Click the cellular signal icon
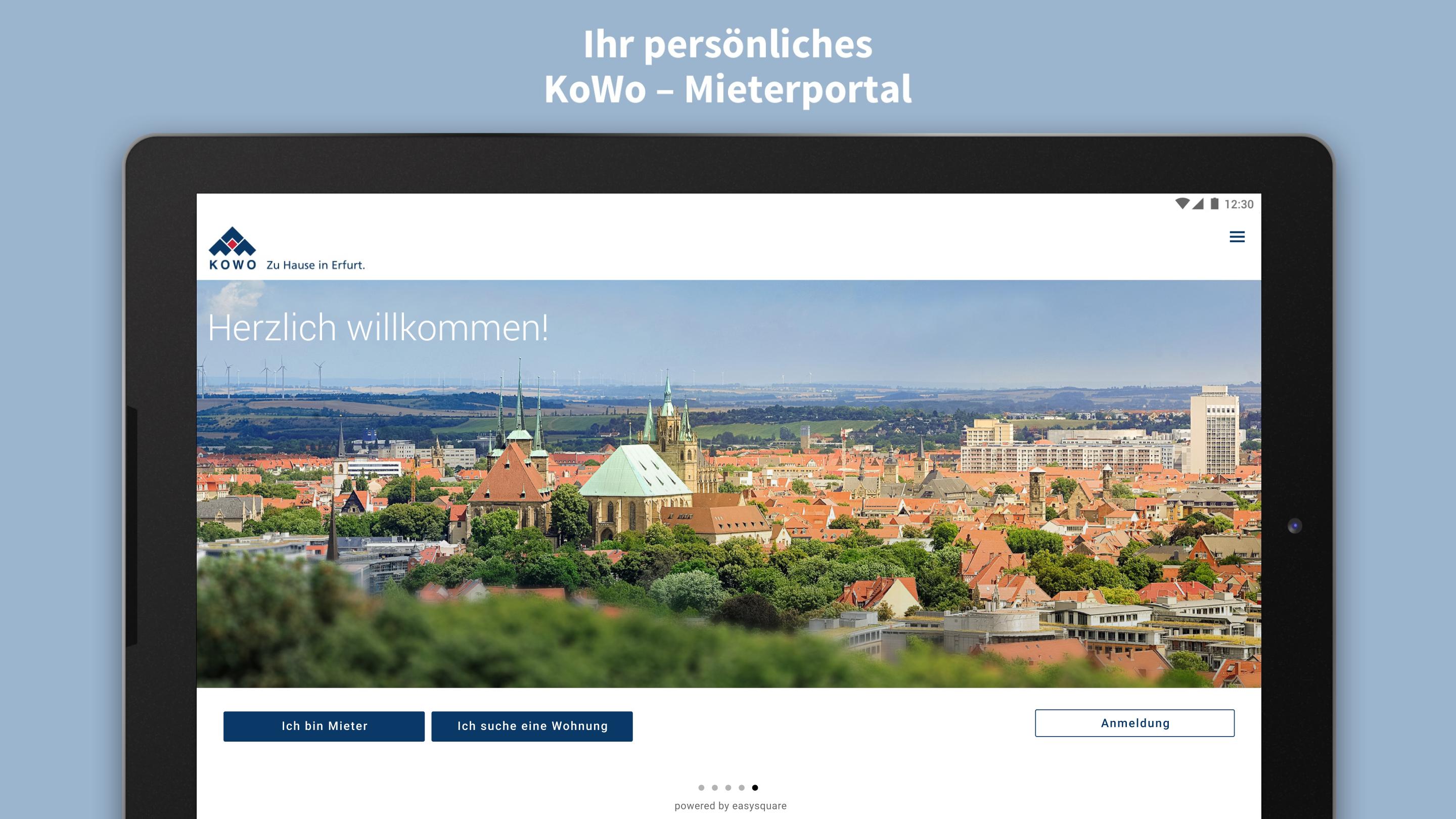1456x819 pixels. click(1198, 203)
